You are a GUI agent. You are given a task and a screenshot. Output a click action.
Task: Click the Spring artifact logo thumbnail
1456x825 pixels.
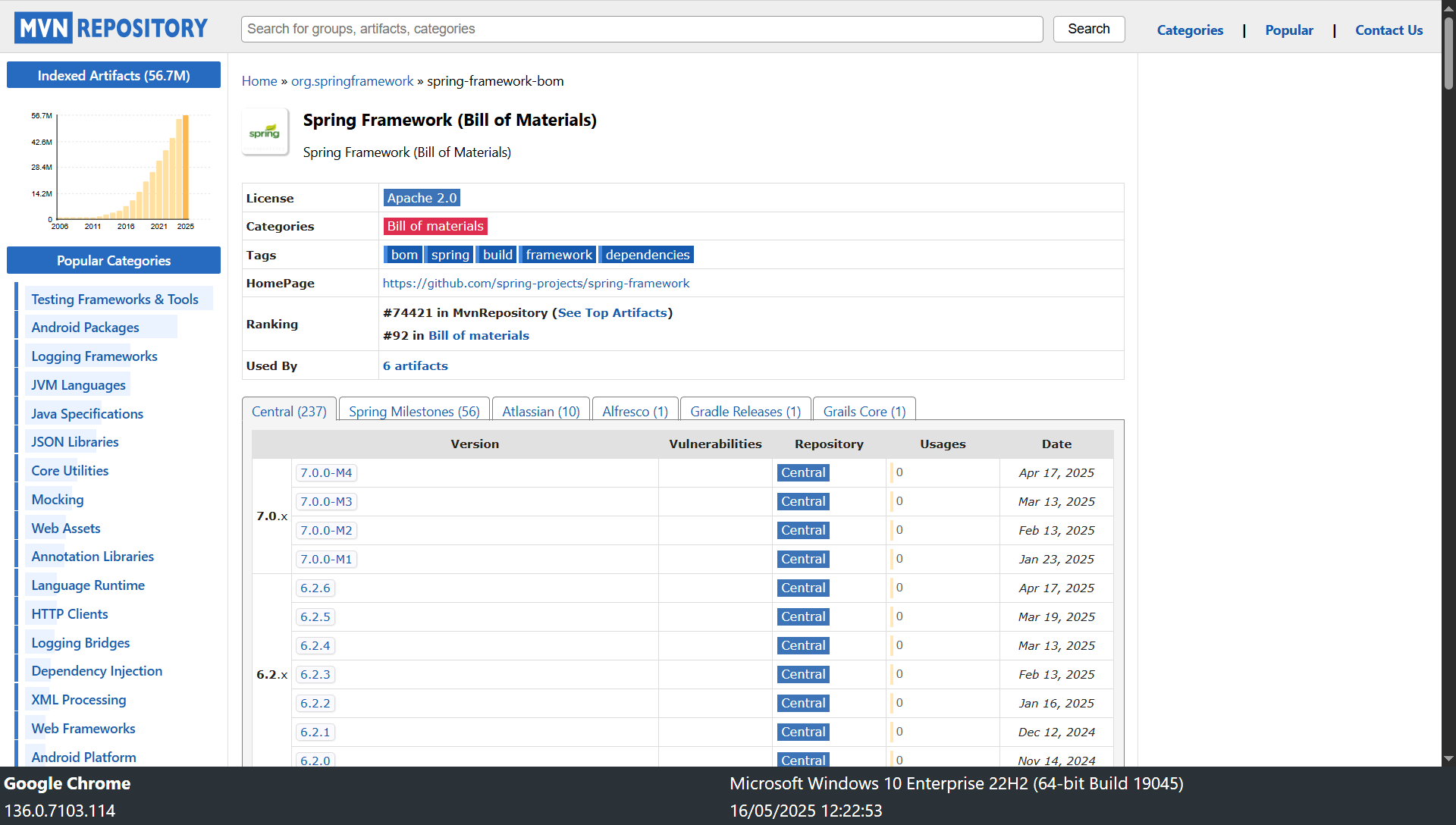tap(265, 132)
